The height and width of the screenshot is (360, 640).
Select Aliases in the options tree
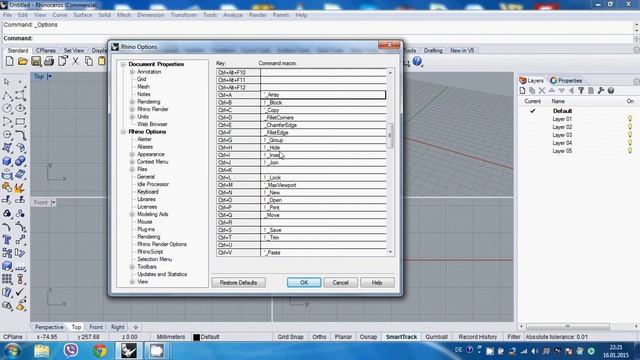(x=145, y=147)
